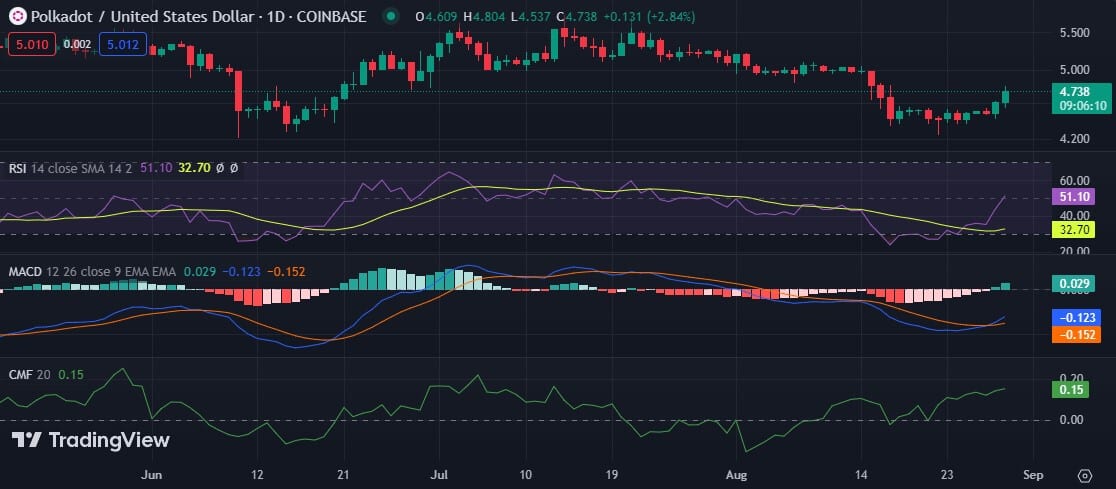Image resolution: width=1116 pixels, height=489 pixels.
Task: Click the yellow RSI SMA label 32.70
Action: [1078, 229]
